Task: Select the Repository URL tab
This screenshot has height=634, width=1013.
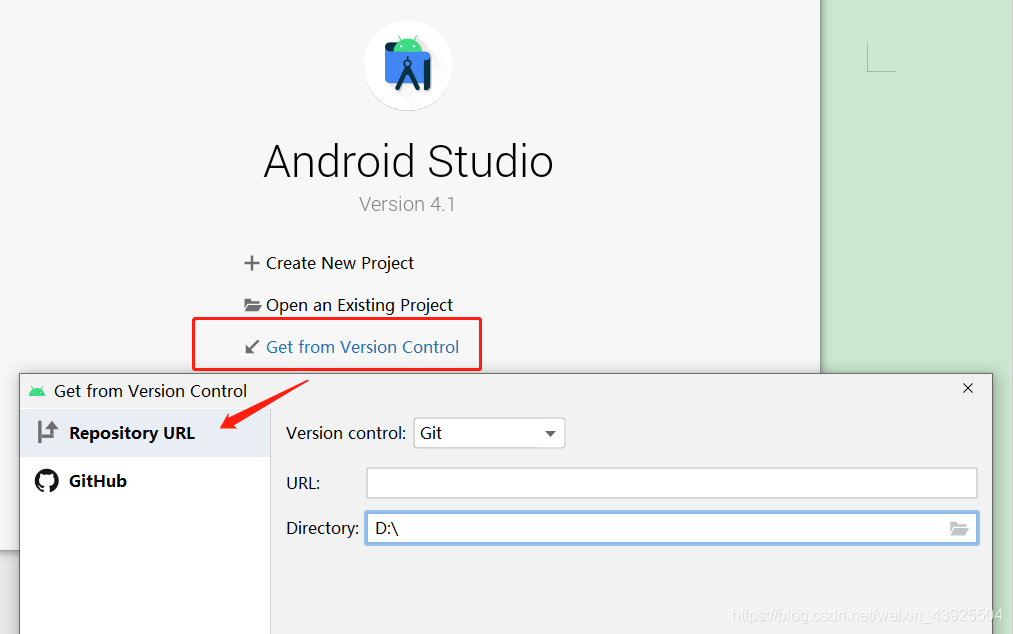Action: point(145,433)
